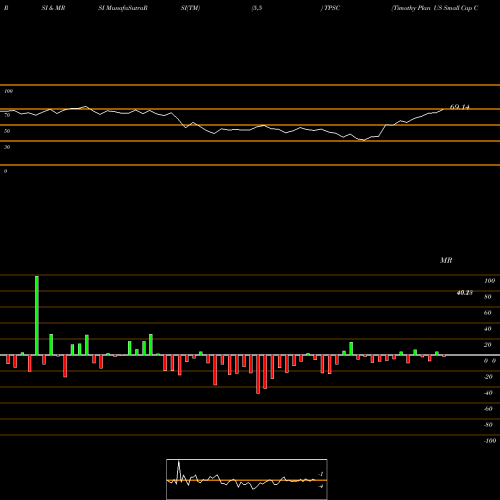Click the tallest green MR histogram bar
The image size is (500, 500).
(37, 315)
